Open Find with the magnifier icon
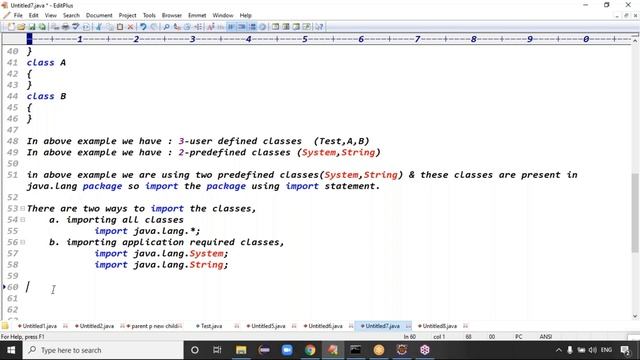 click(166, 27)
